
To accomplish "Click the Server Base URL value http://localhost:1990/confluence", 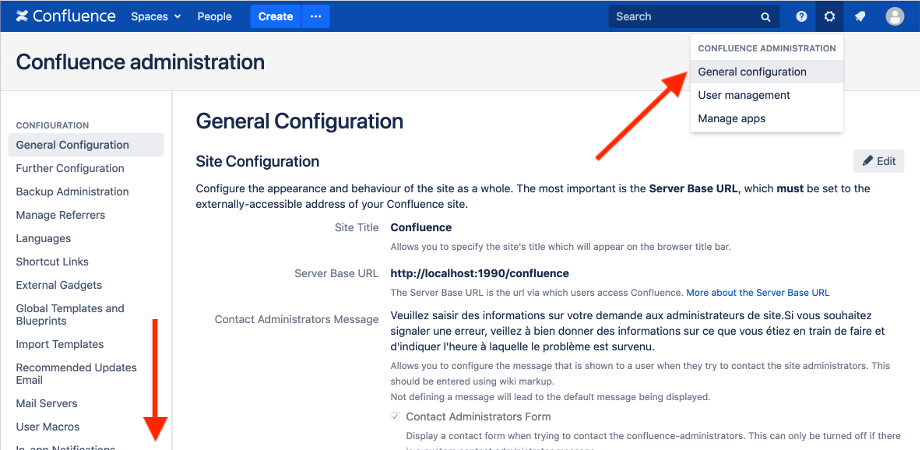I will pyautogui.click(x=479, y=273).
